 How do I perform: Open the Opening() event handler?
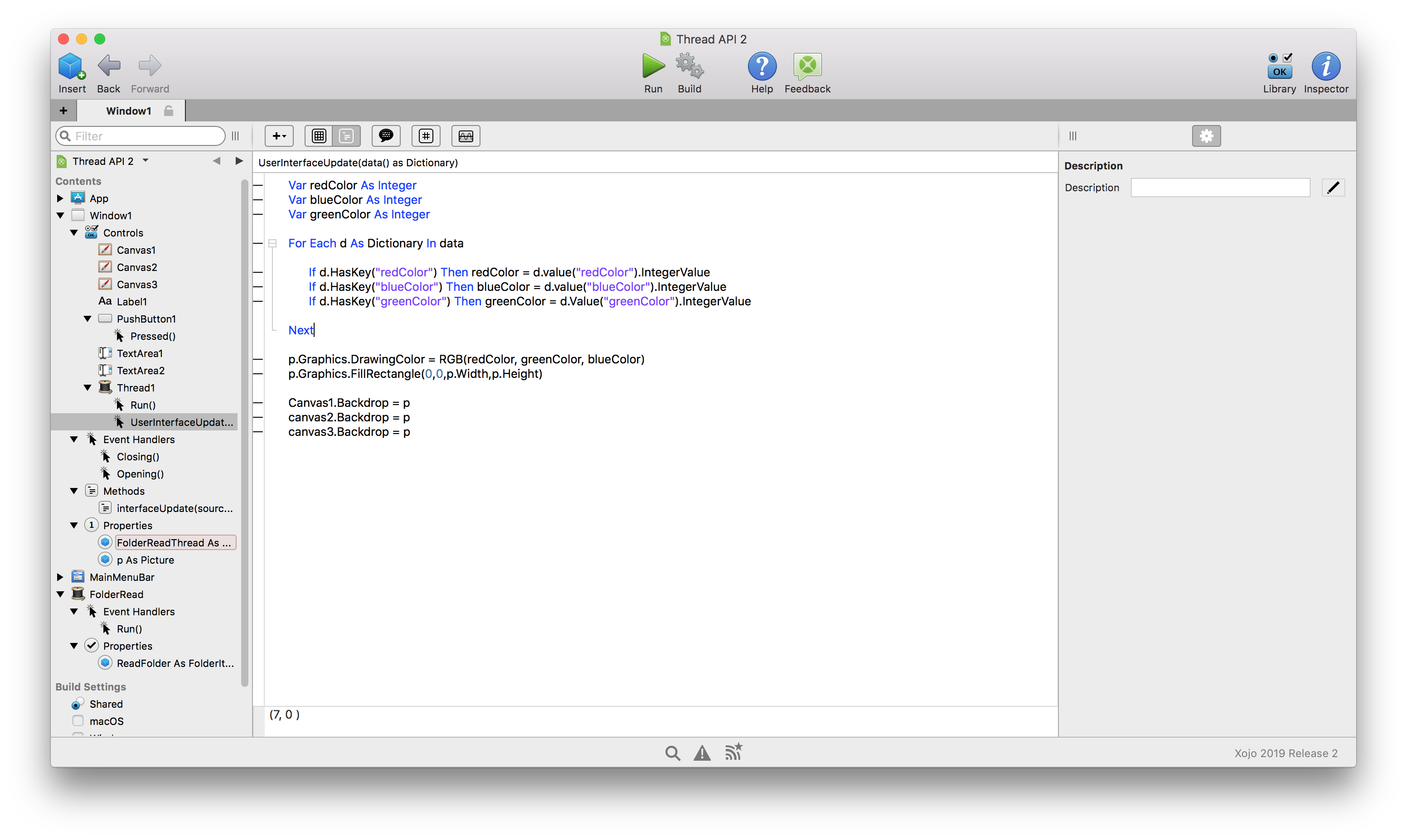tap(140, 474)
